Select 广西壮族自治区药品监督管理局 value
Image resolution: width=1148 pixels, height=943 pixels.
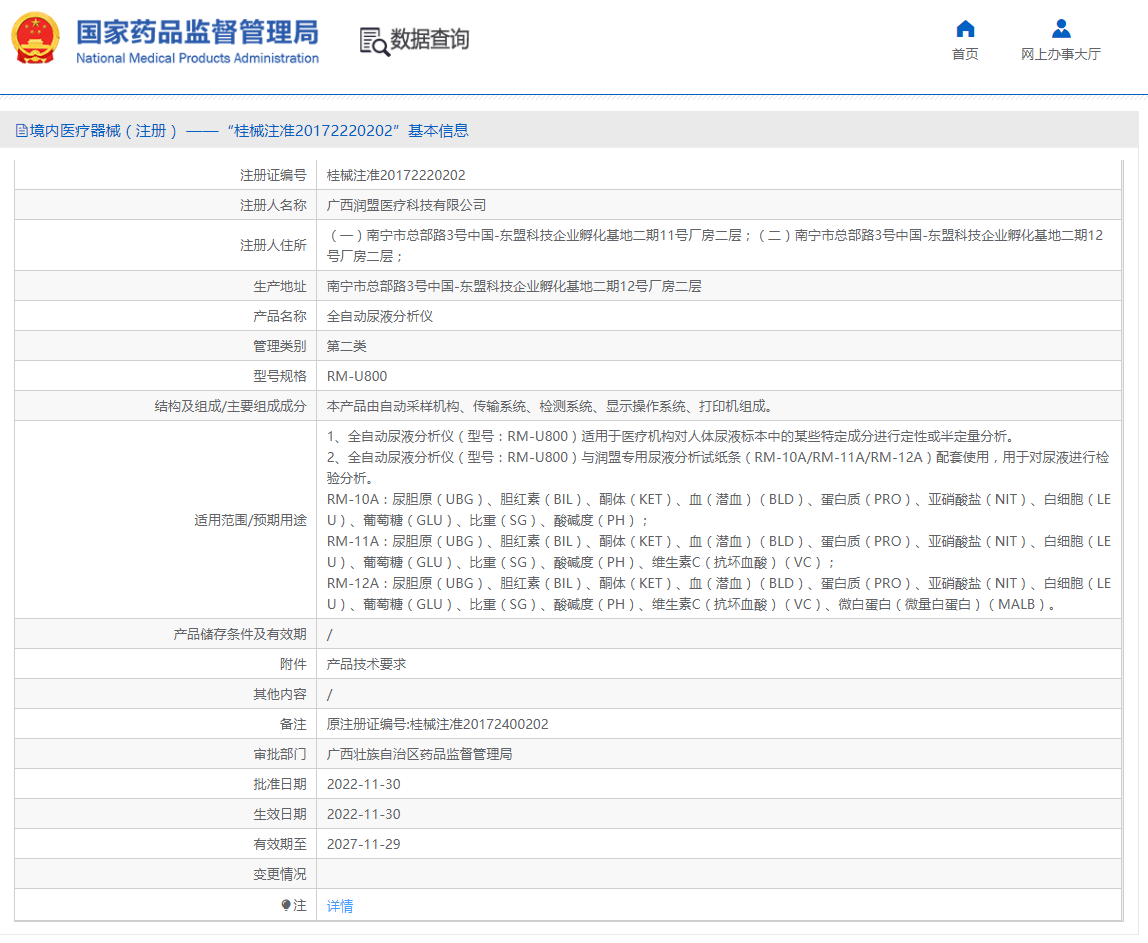(420, 754)
